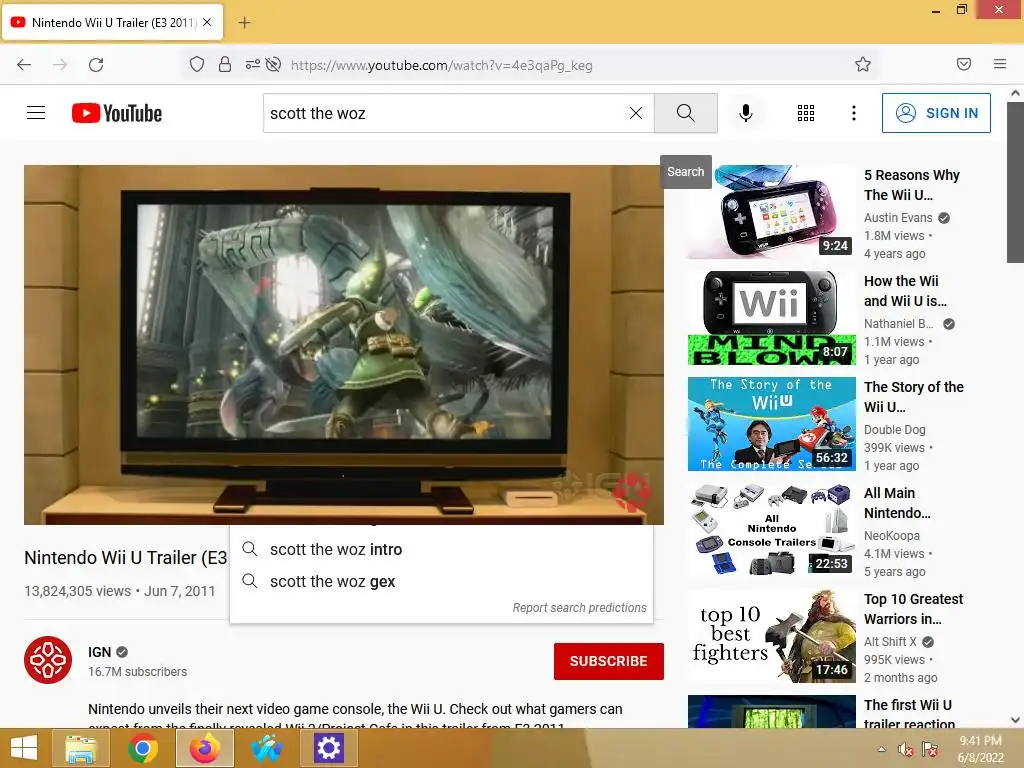The width and height of the screenshot is (1024, 768).
Task: Open the taskbar clock showing 9:41 PM
Action: 980,749
